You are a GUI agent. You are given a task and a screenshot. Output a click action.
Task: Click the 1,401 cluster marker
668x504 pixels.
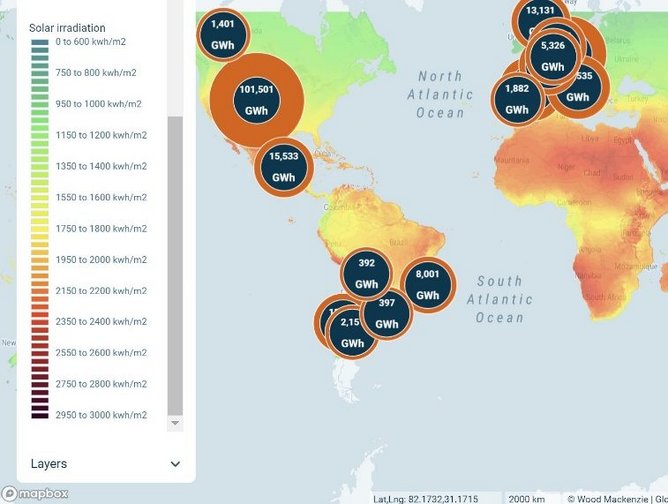tap(223, 34)
